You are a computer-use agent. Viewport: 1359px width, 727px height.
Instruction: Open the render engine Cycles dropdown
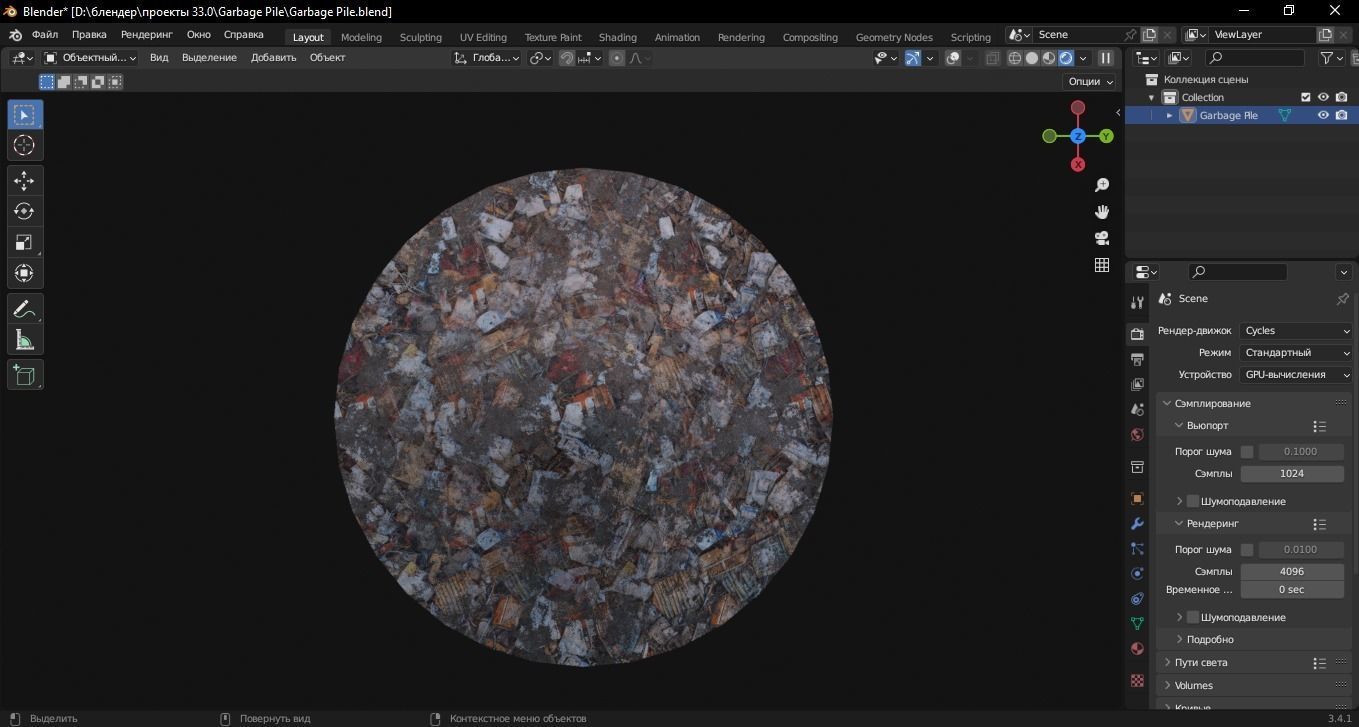(x=1297, y=331)
